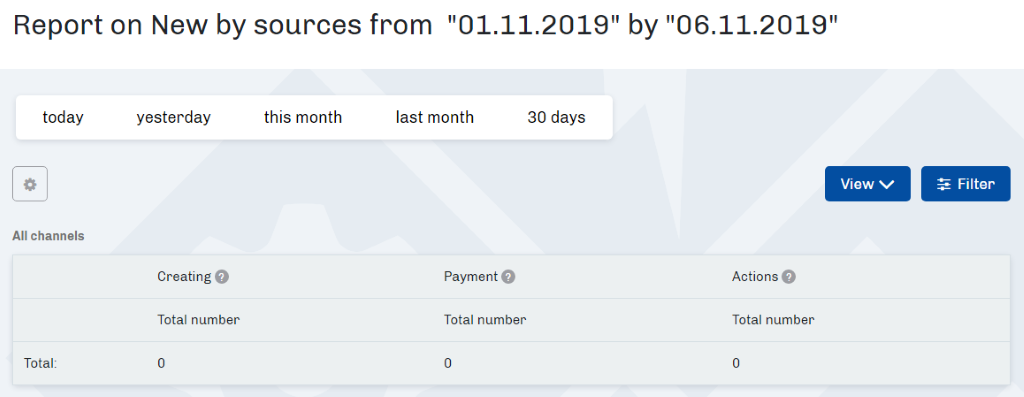Switch to this month period

point(303,118)
